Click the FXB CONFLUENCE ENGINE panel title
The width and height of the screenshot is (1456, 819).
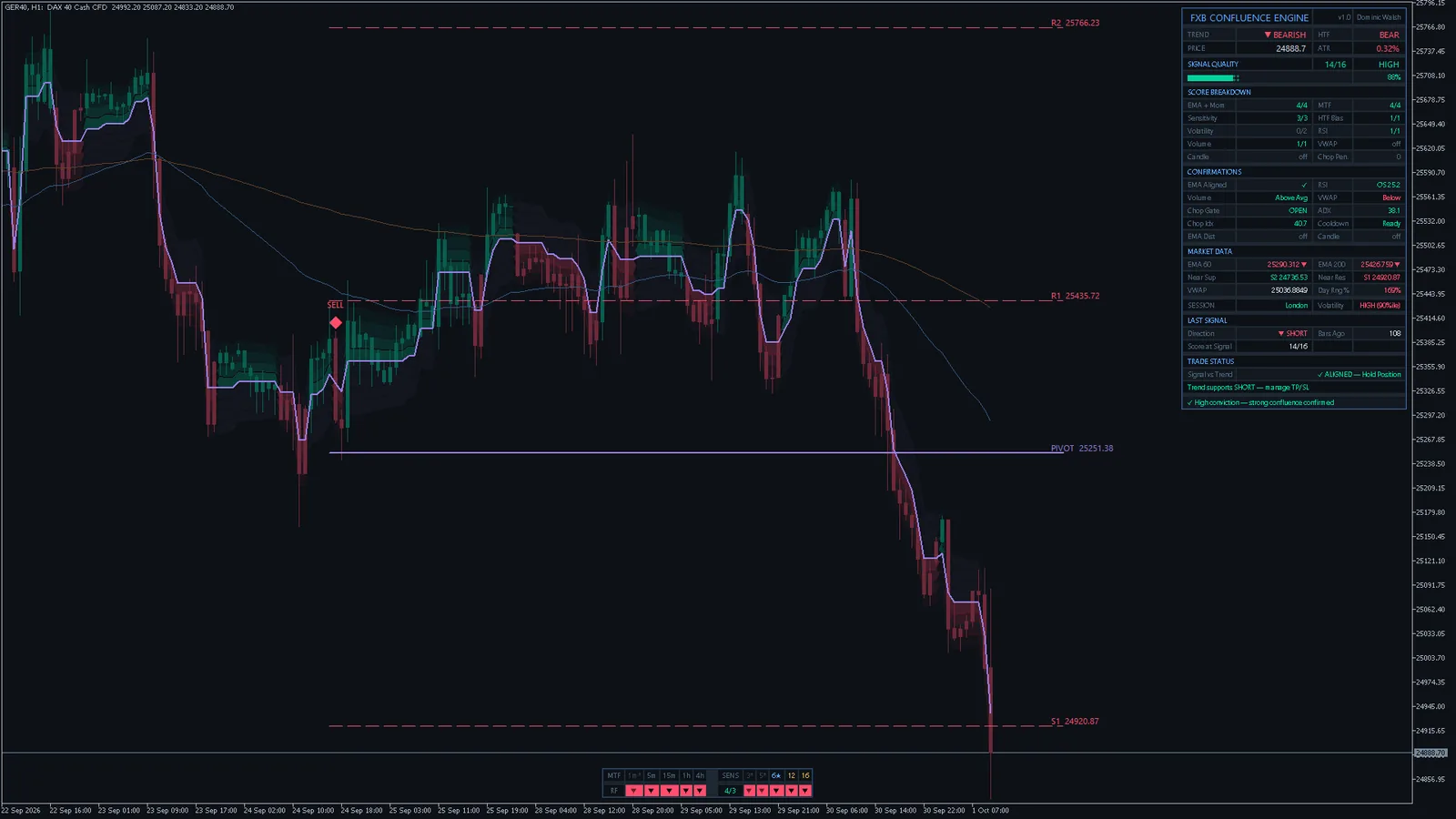click(1249, 17)
